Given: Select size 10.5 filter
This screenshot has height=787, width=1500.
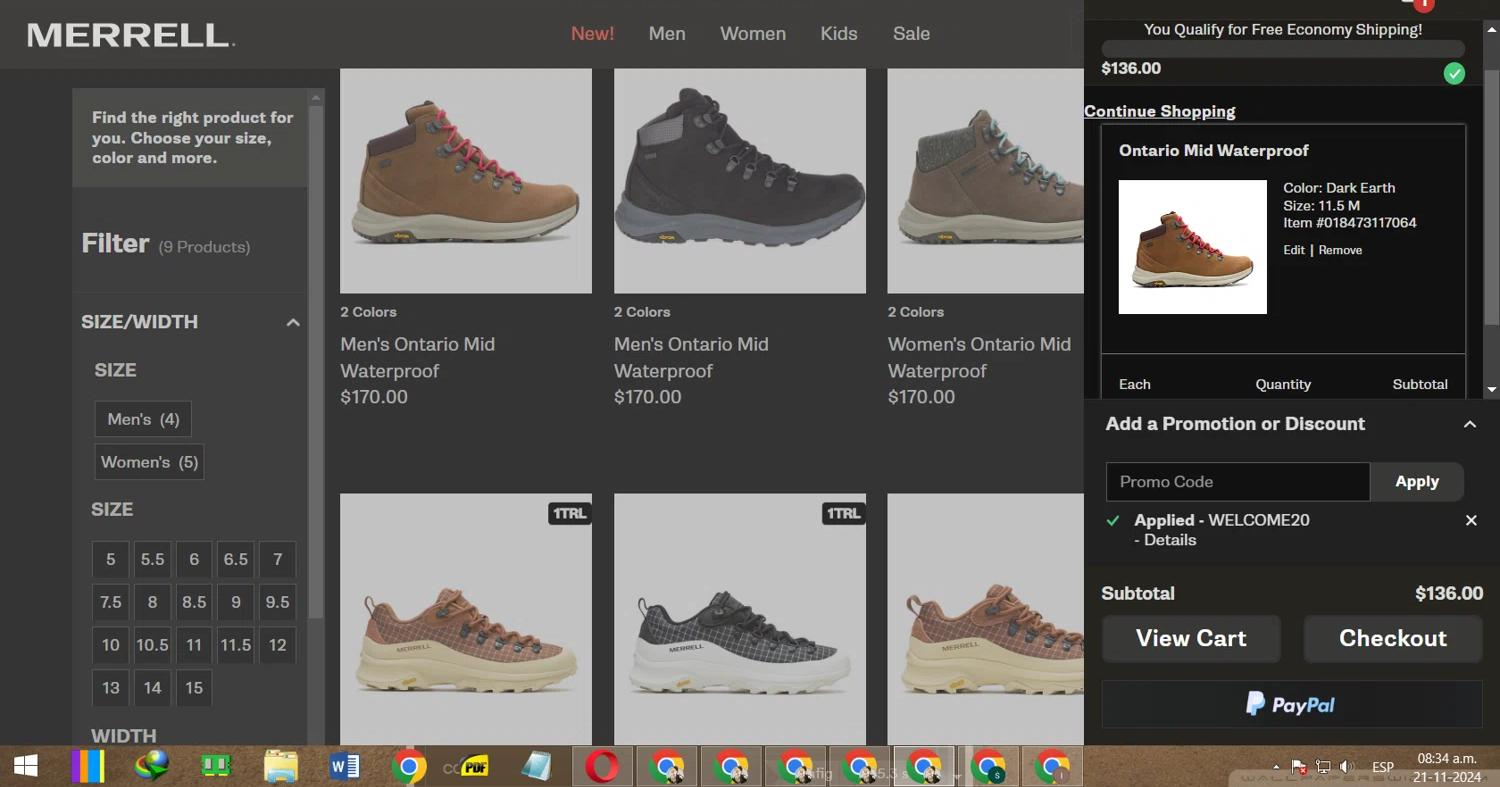Looking at the screenshot, I should pyautogui.click(x=152, y=645).
